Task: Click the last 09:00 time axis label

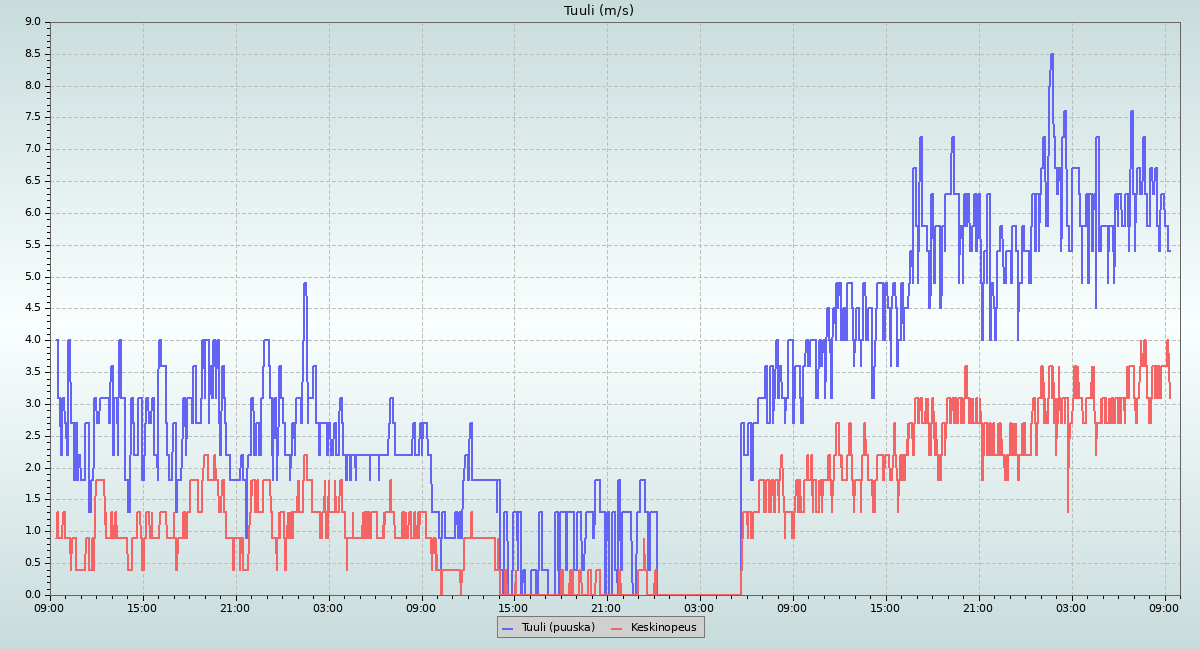Action: (x=1164, y=607)
